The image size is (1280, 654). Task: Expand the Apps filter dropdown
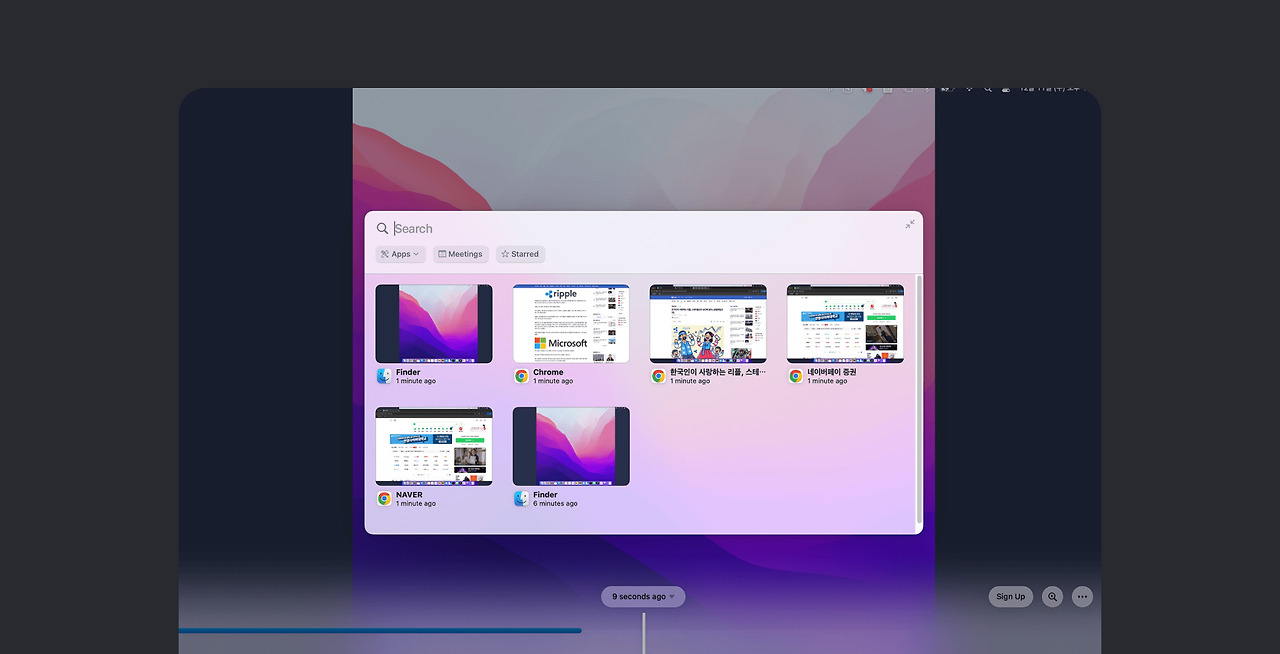[400, 254]
